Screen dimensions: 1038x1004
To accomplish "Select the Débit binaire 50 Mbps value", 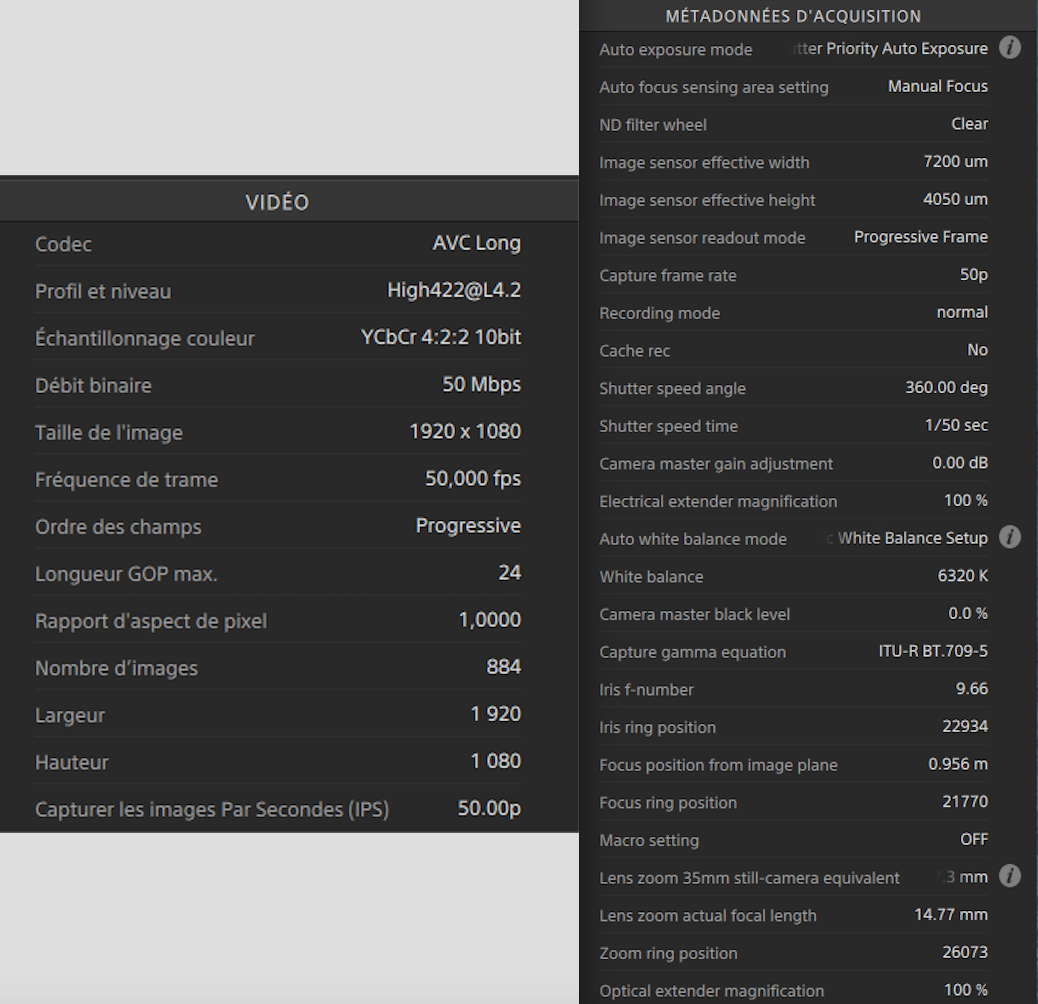I will [481, 385].
